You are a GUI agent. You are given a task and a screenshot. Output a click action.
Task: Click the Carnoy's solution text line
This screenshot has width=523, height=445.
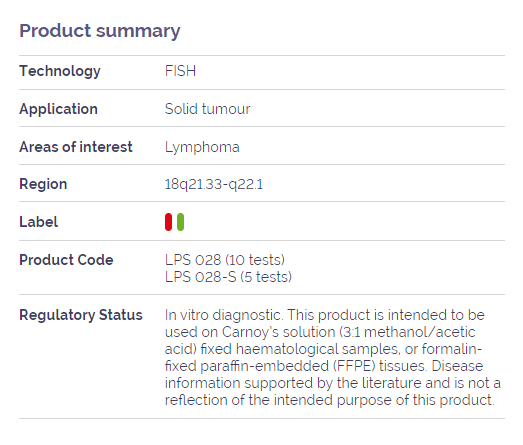point(320,332)
